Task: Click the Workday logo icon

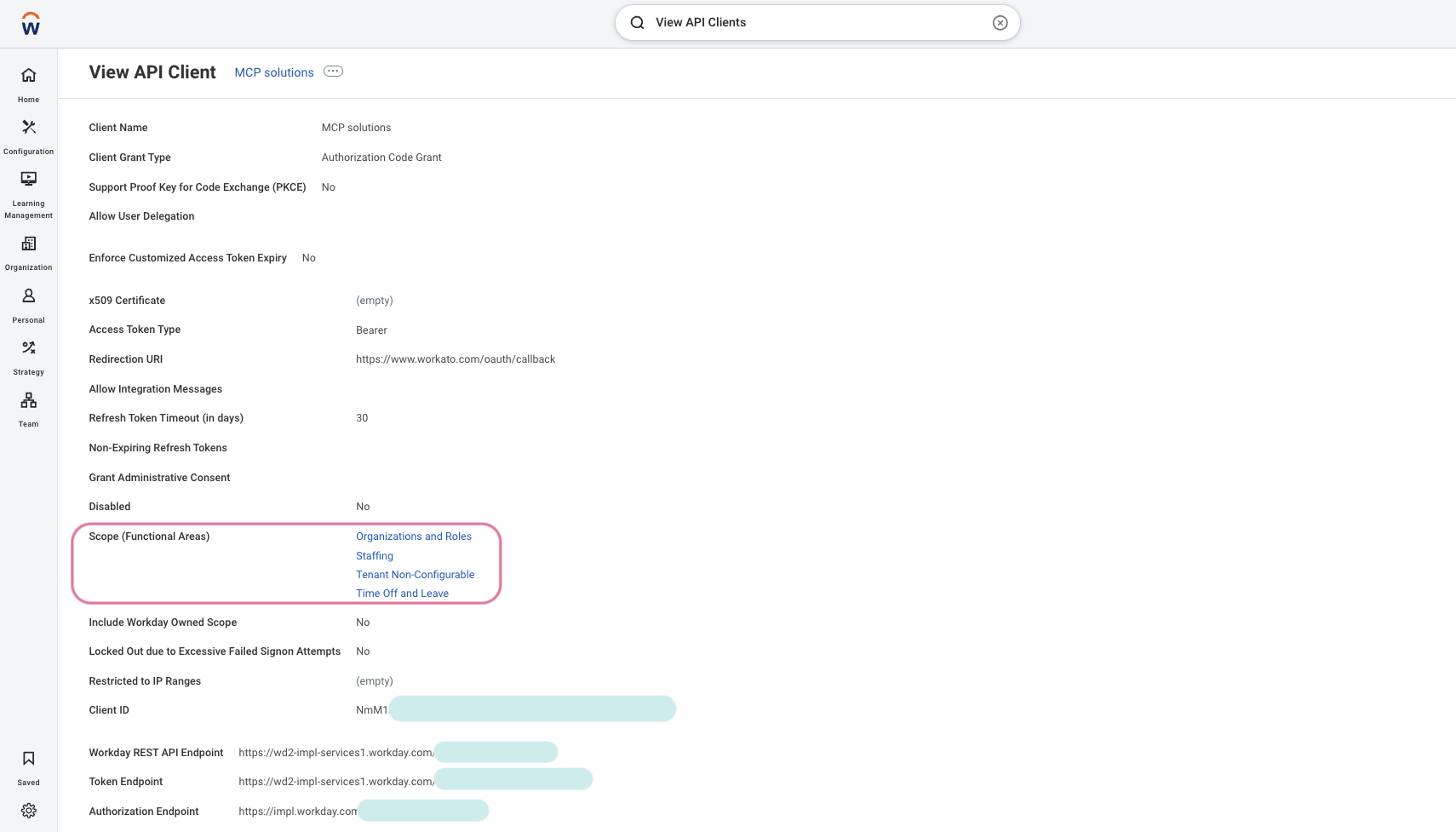Action: coord(31,24)
